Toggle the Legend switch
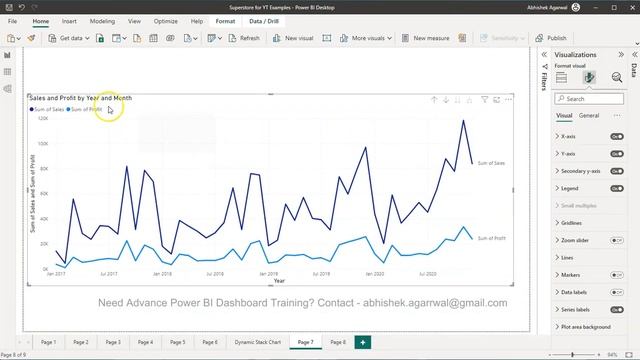The height and width of the screenshot is (360, 640). (x=617, y=189)
